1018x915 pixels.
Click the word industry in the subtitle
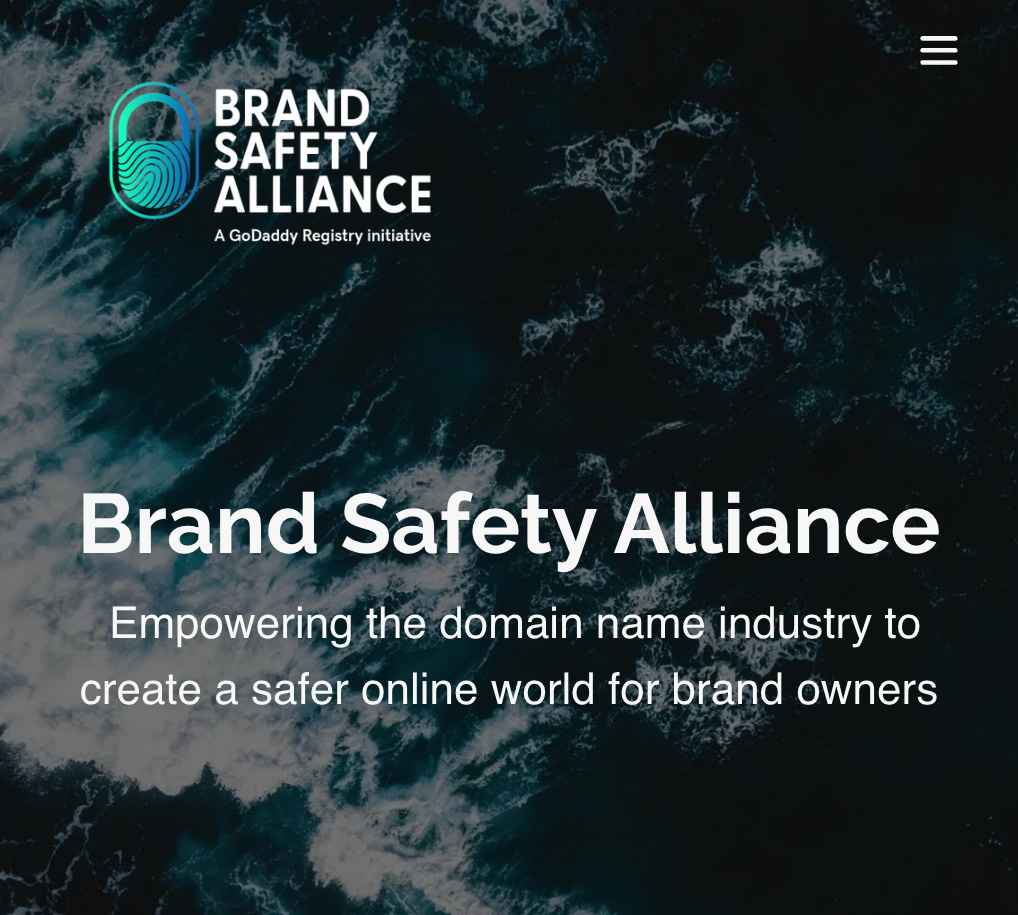[795, 625]
